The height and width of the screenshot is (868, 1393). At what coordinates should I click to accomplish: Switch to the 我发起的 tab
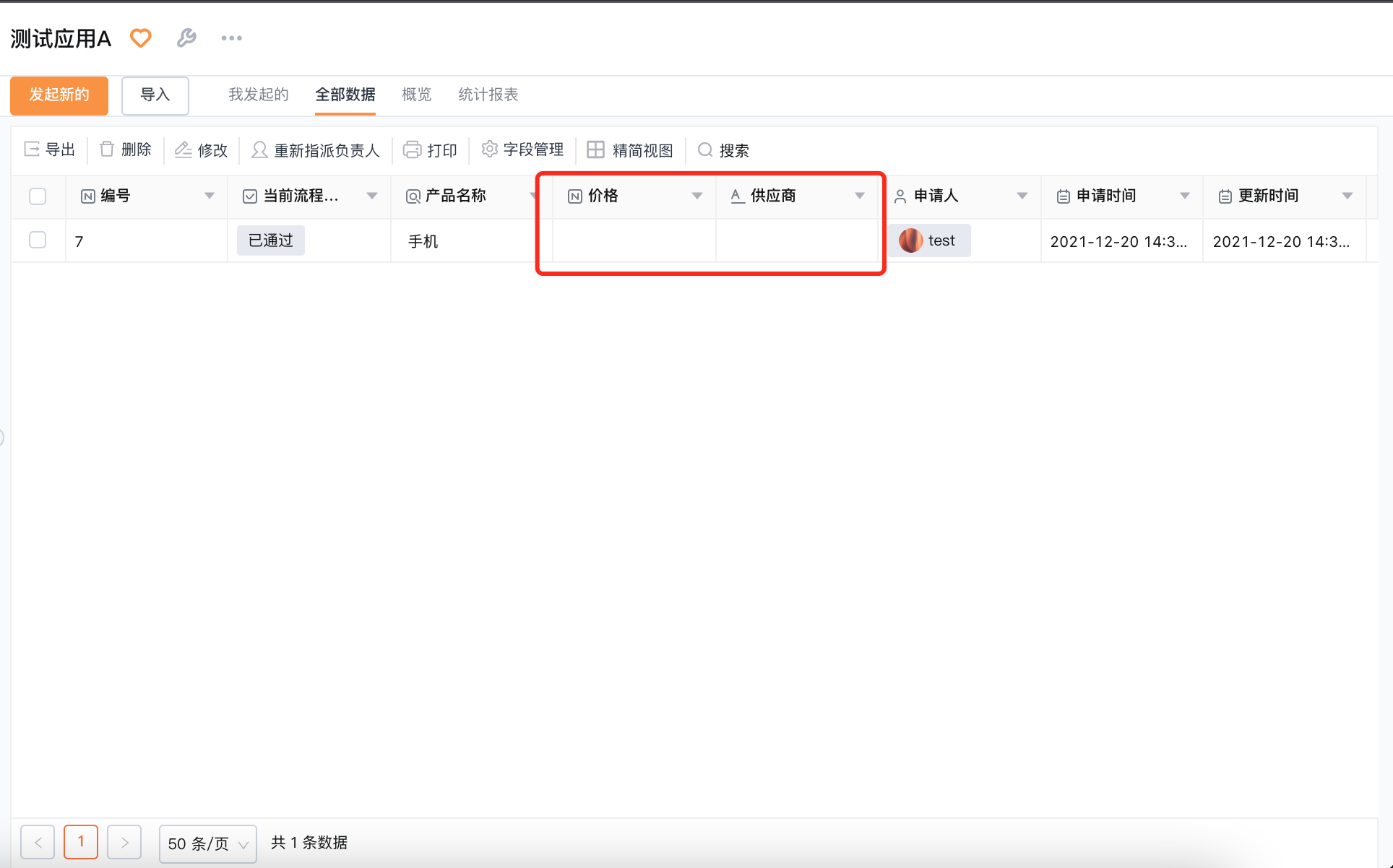coord(259,95)
